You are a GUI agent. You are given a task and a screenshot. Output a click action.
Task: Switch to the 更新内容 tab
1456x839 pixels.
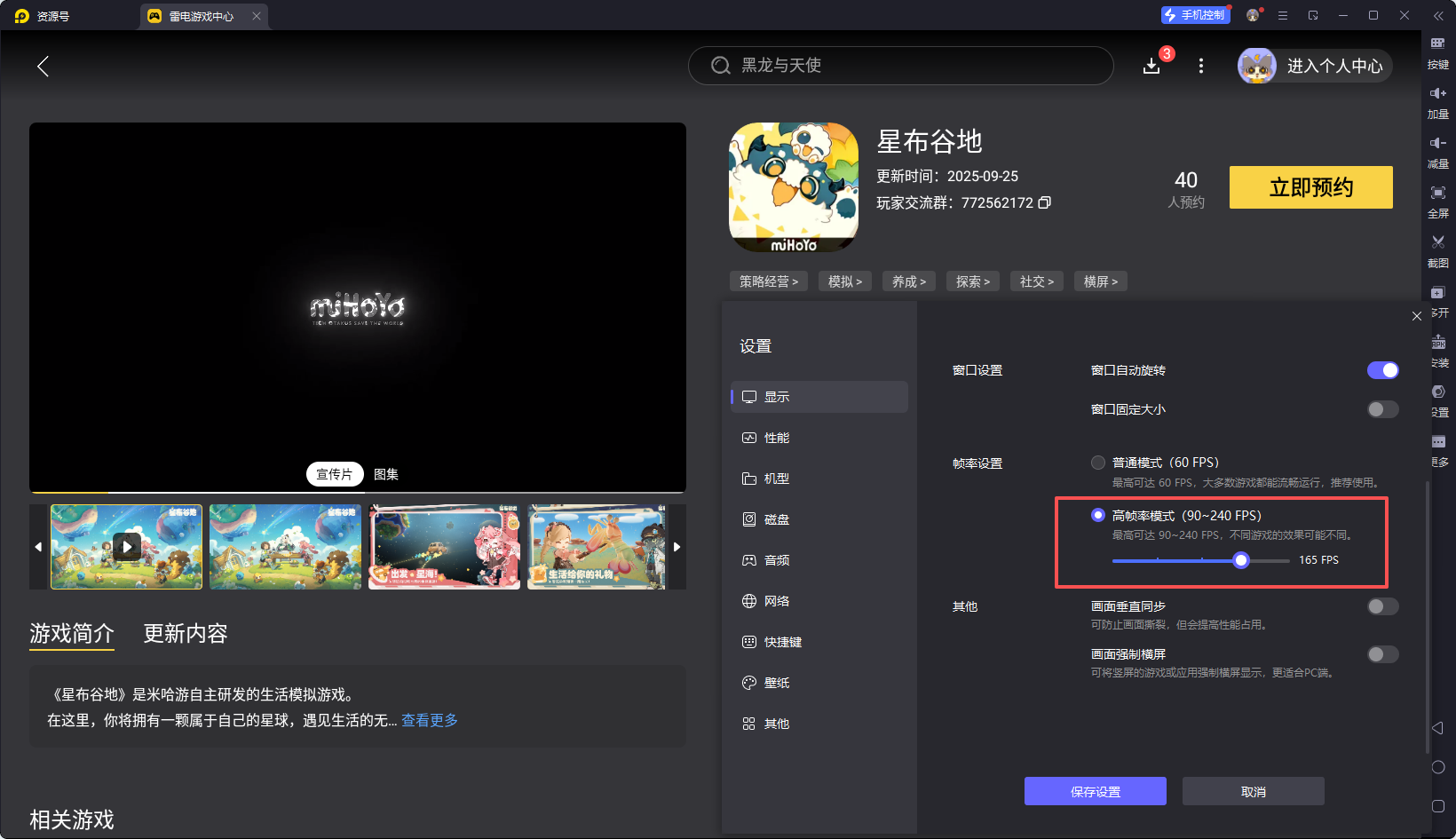point(185,633)
